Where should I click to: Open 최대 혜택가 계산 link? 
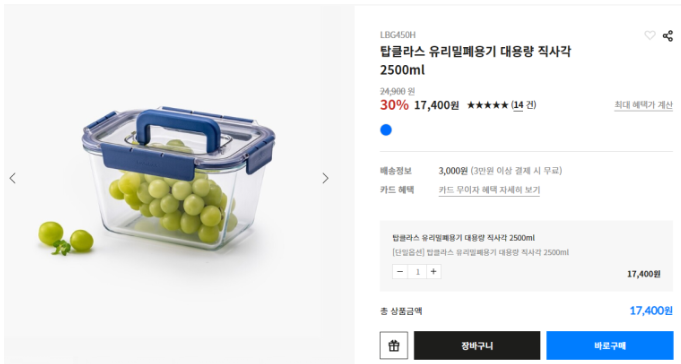point(643,105)
